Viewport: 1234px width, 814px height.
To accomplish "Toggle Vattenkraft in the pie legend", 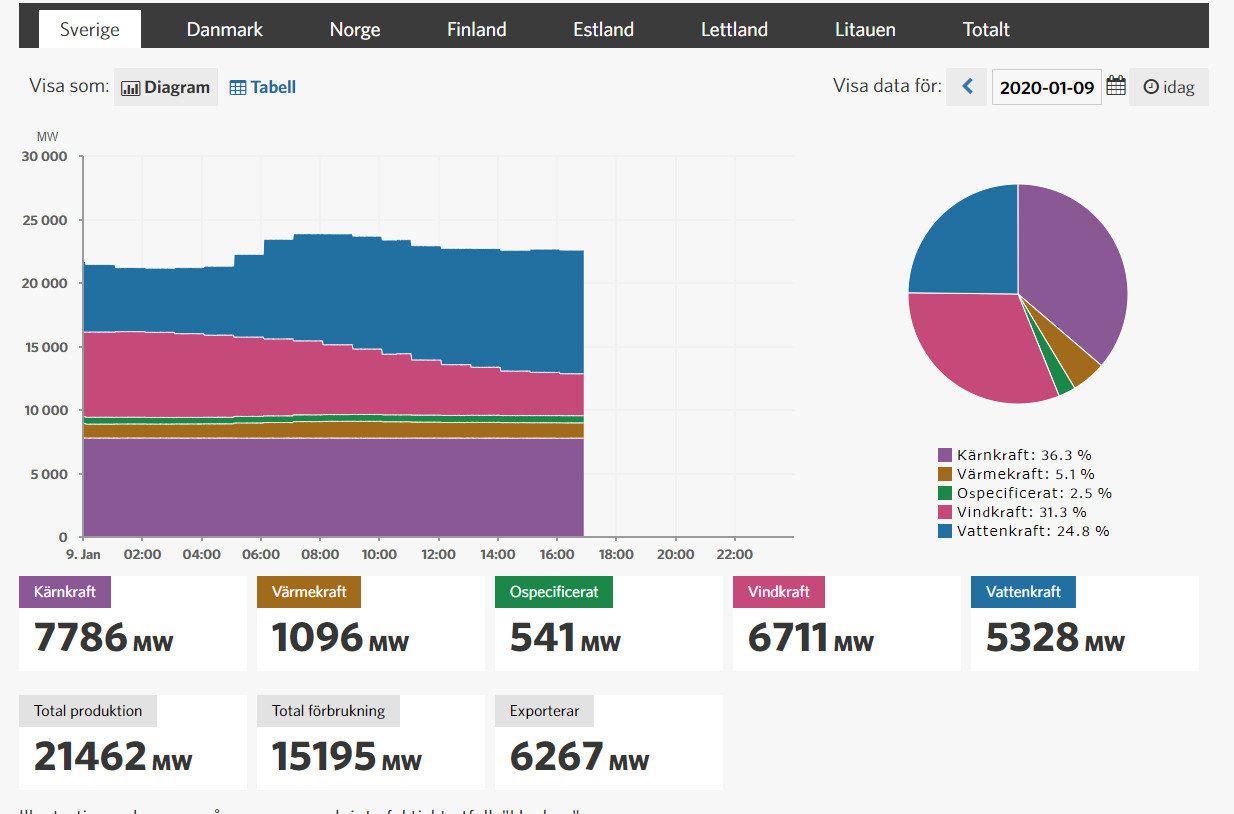I will pyautogui.click(x=1032, y=531).
